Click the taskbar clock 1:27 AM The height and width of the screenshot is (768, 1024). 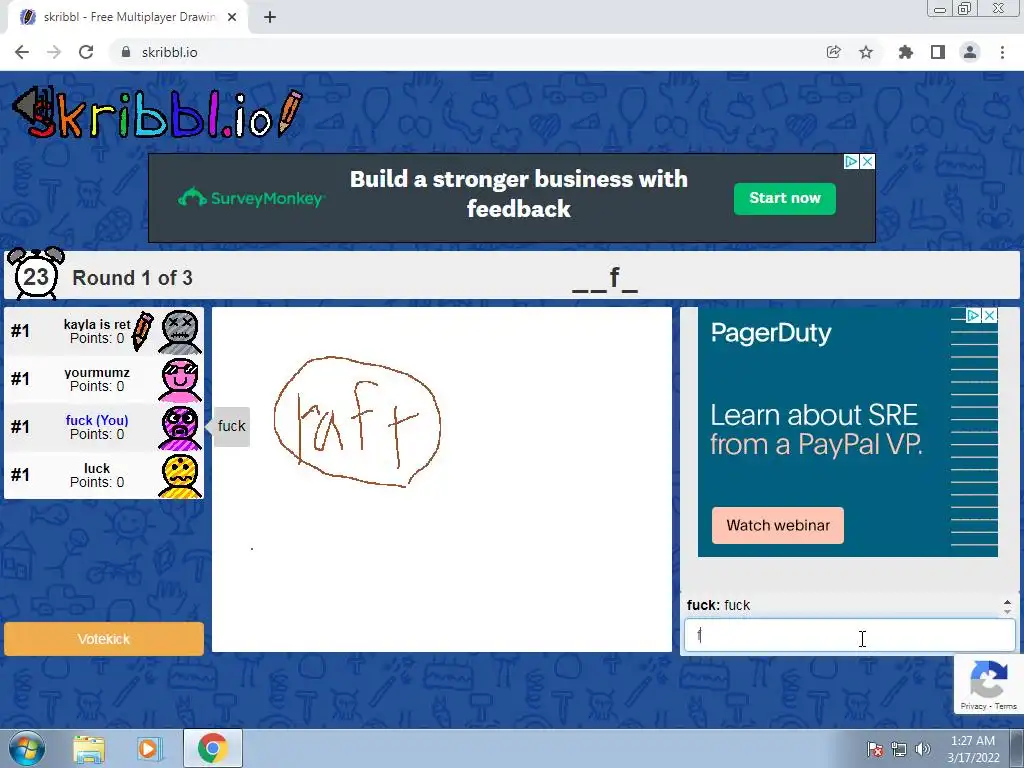(x=973, y=748)
